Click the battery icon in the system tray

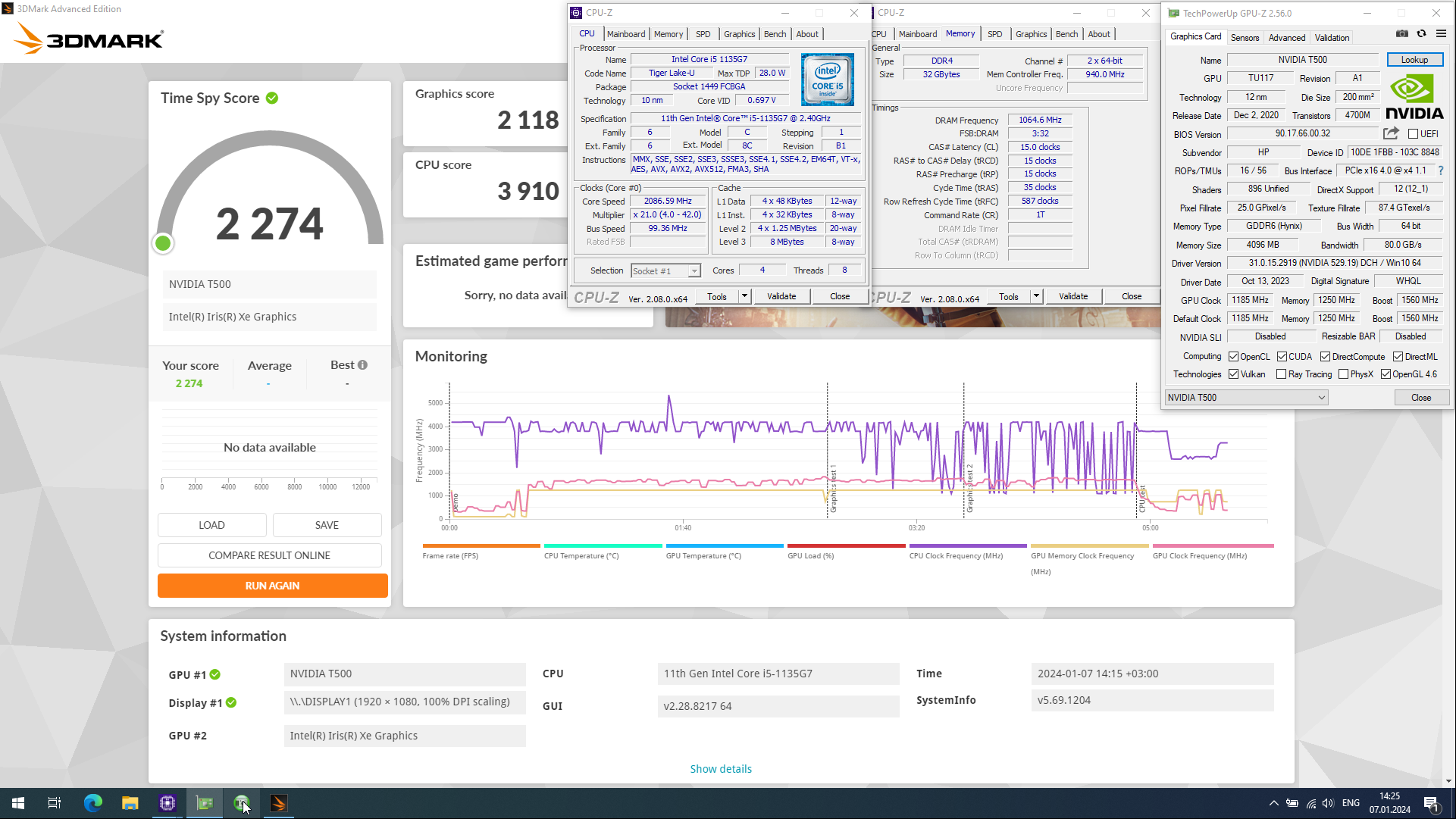point(1292,803)
